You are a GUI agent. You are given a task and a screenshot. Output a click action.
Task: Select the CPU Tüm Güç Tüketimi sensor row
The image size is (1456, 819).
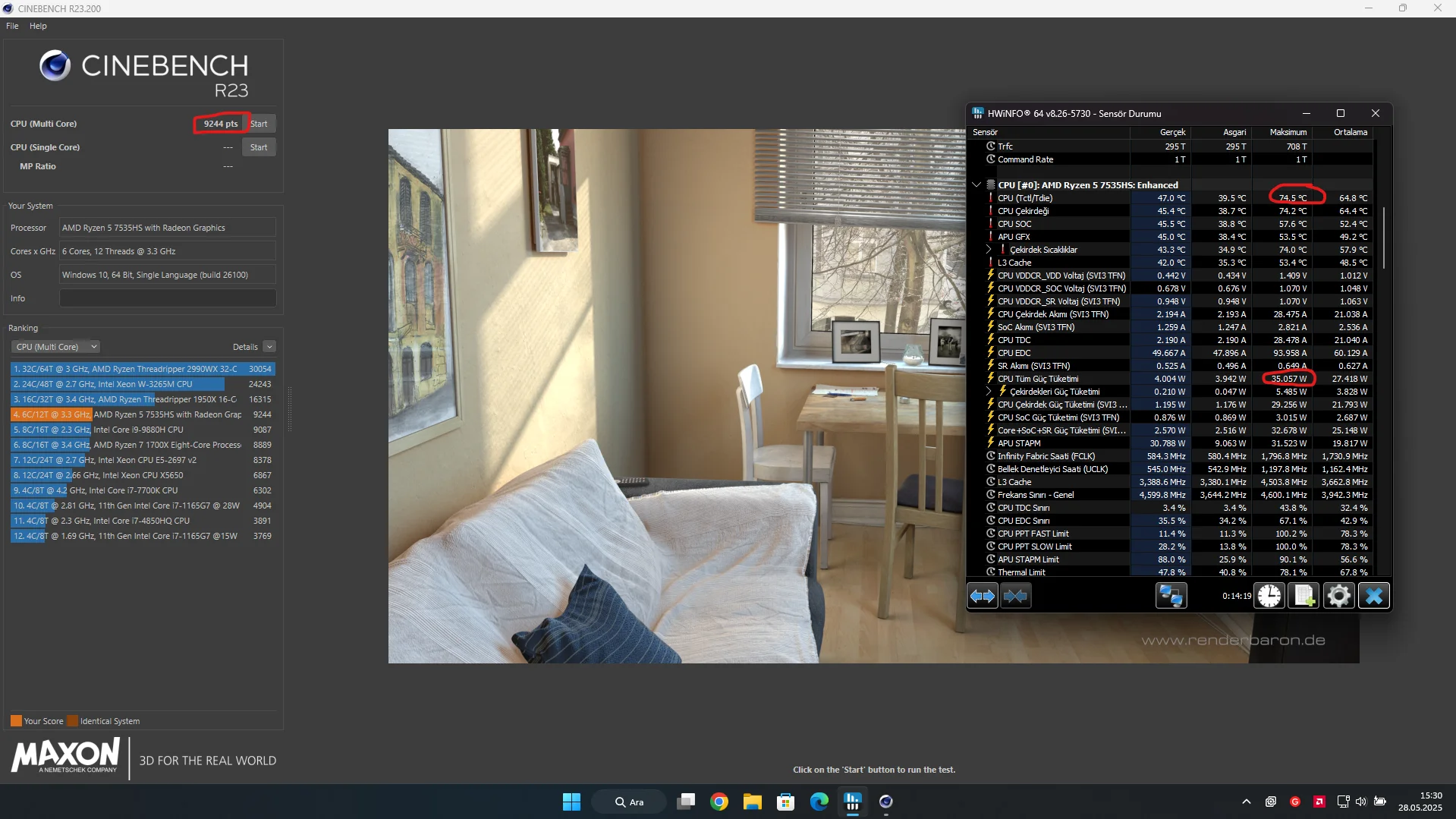(1171, 379)
